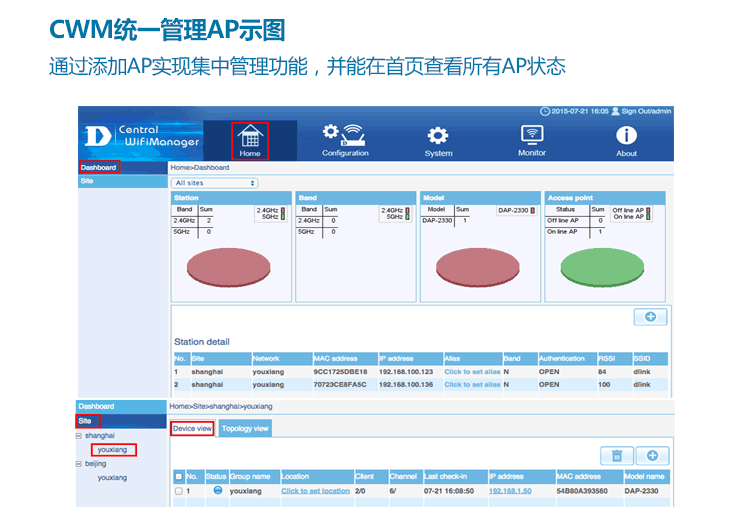Open IP address 192.168.1.50 link
The width and height of the screenshot is (750, 522).
tap(510, 491)
